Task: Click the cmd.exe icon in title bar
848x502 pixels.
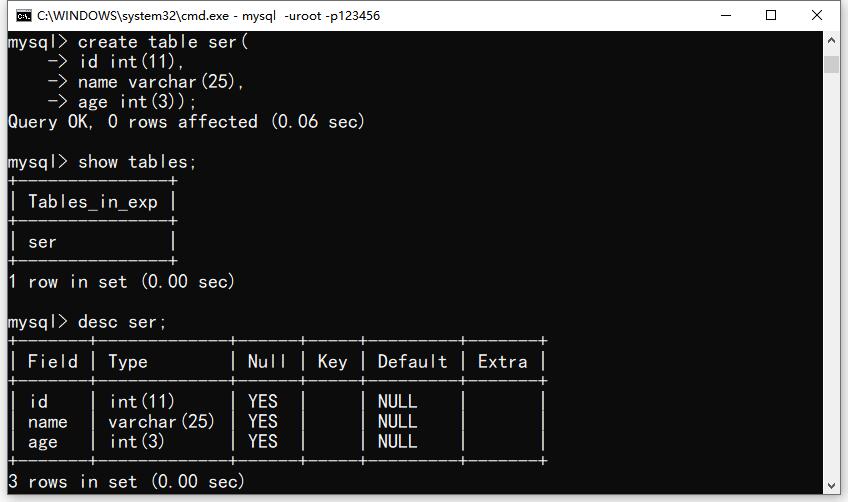Action: [24, 16]
